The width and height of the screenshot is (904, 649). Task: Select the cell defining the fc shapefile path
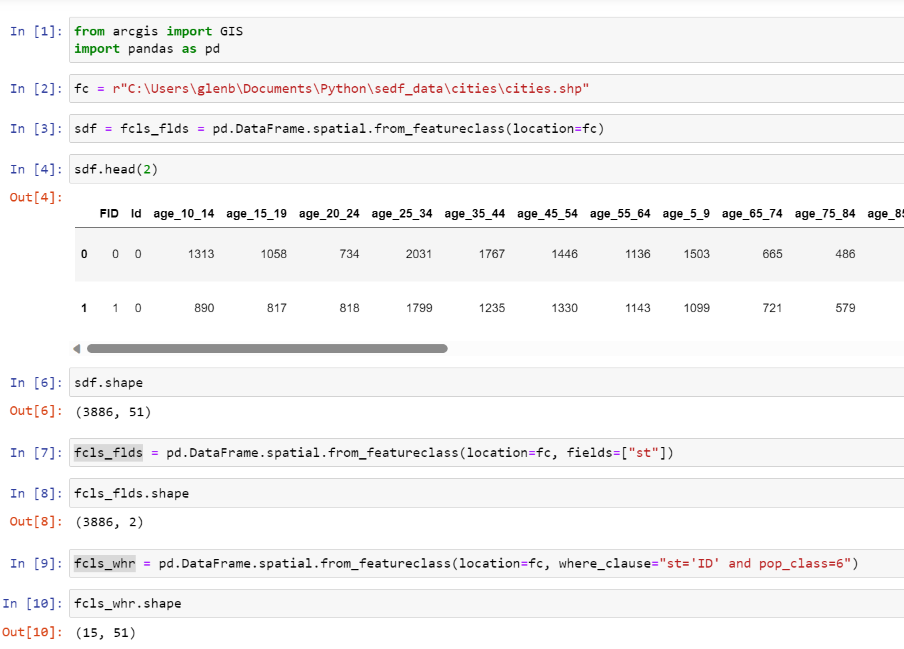pos(480,89)
